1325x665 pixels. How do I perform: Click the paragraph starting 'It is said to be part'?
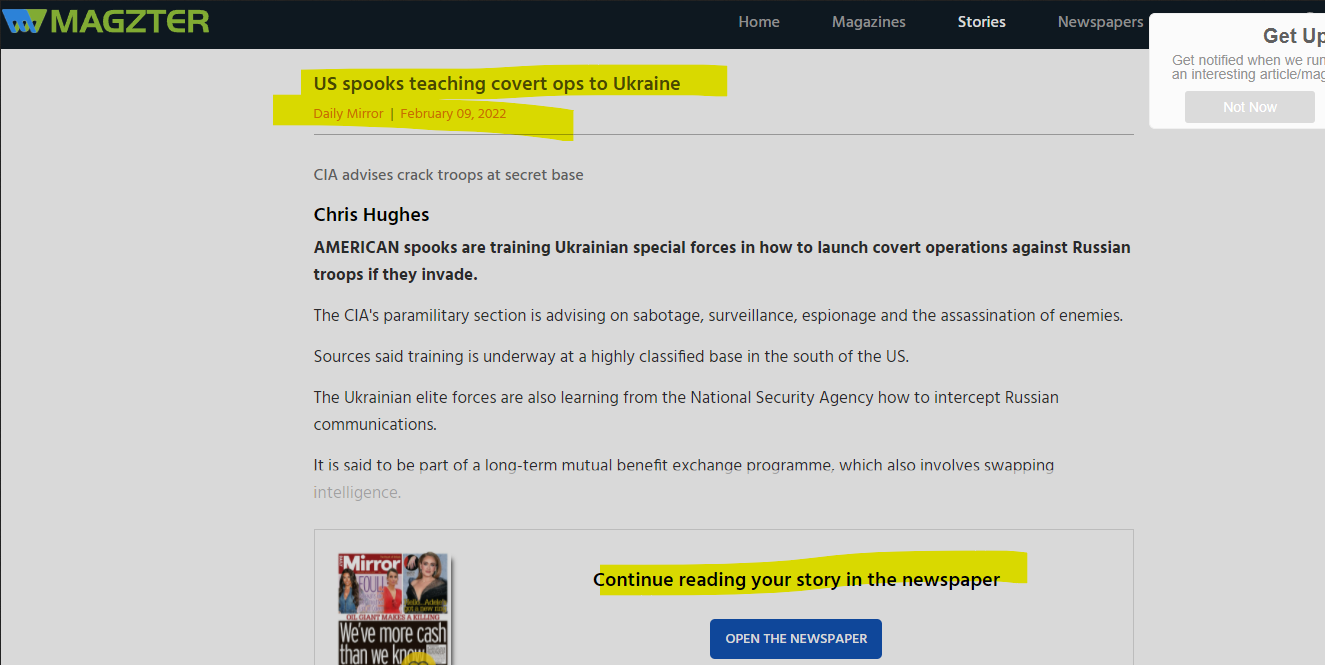(684, 479)
